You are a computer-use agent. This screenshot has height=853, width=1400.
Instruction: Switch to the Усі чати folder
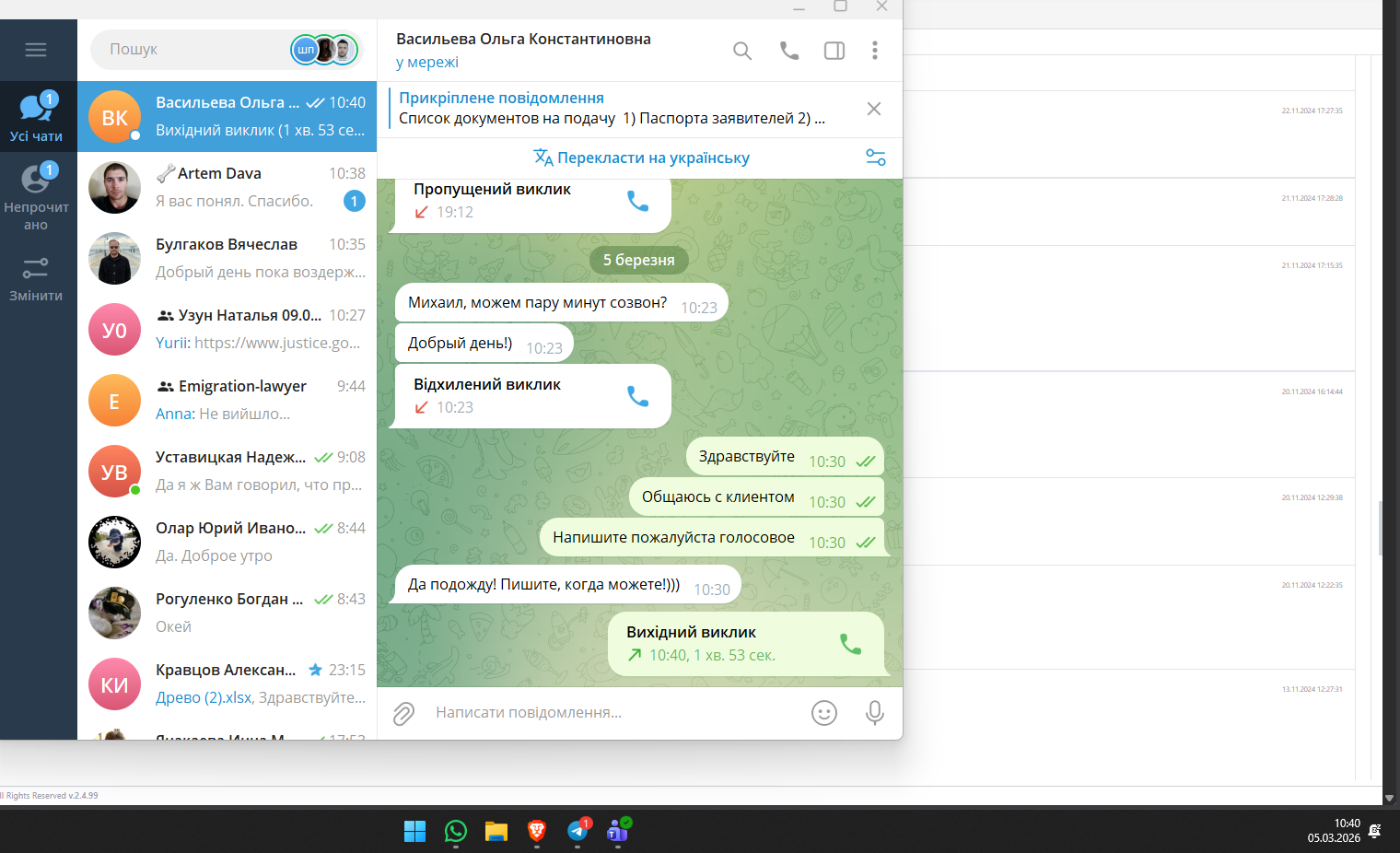pos(37,117)
